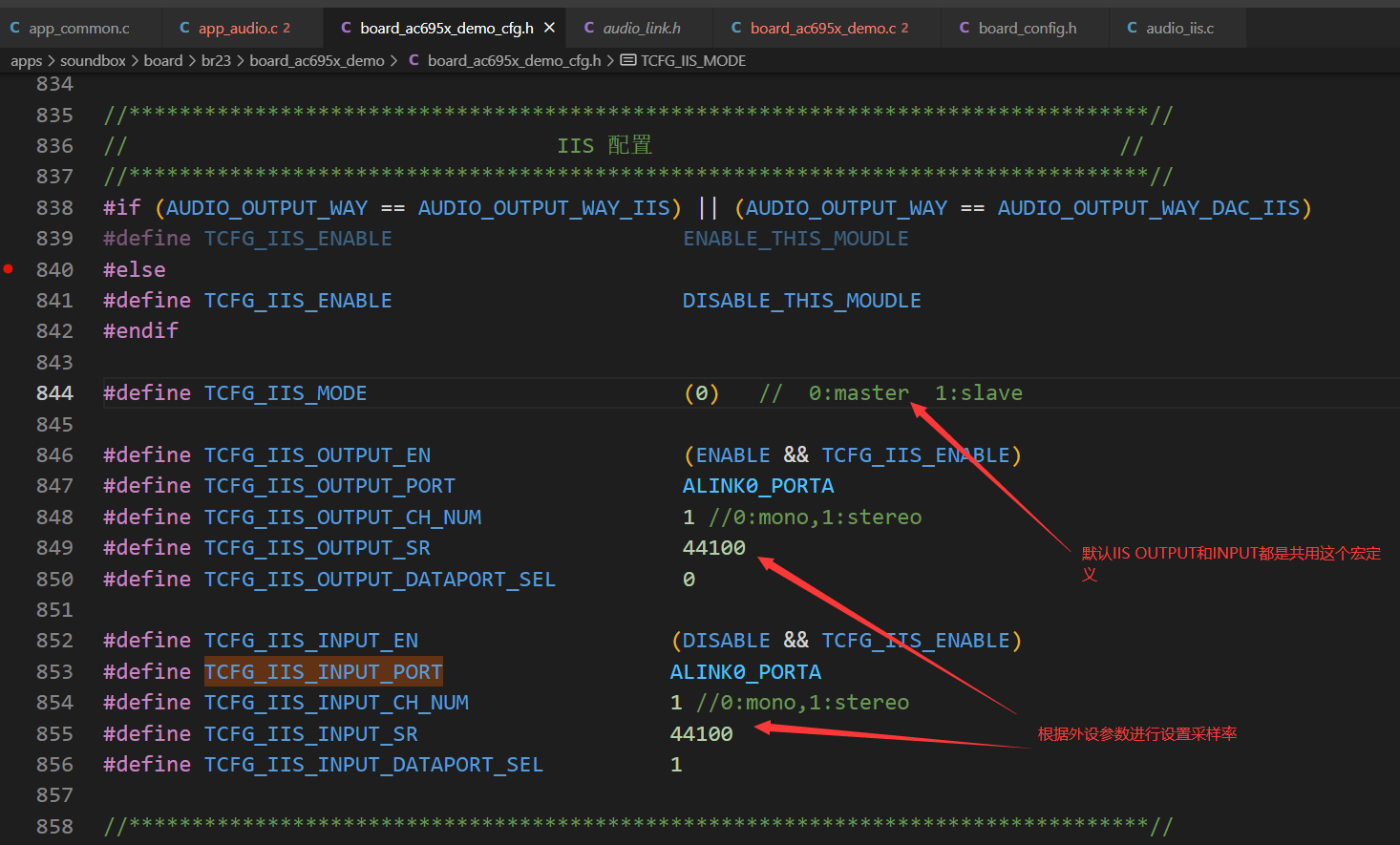This screenshot has width=1400, height=845.
Task: Open the apps breadcrumb segment
Action: tap(27, 61)
